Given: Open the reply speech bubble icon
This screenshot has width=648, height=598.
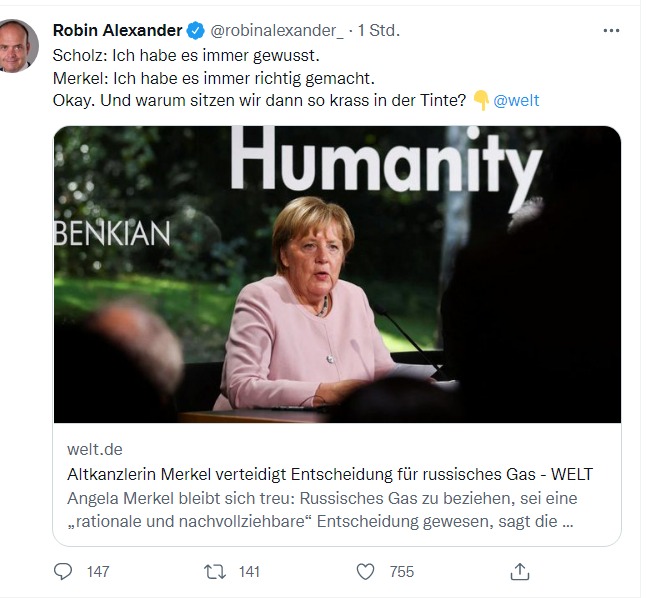Looking at the screenshot, I should (x=63, y=571).
